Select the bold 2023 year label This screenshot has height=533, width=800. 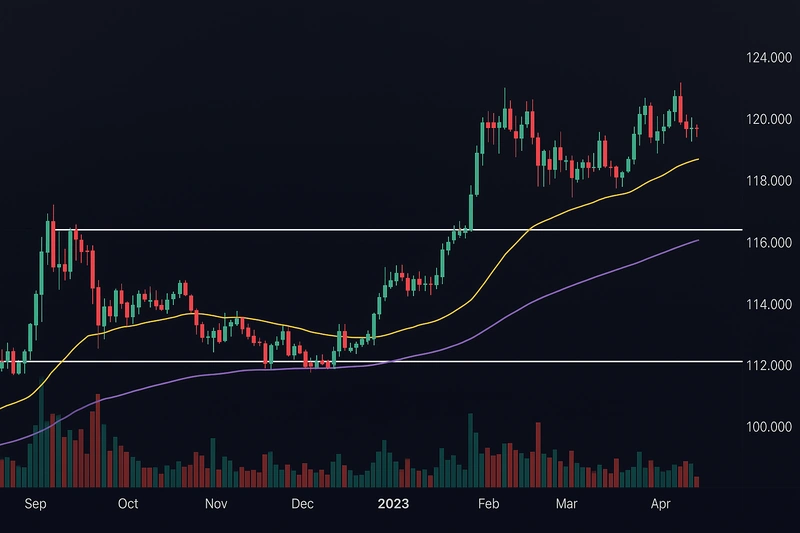coord(393,505)
